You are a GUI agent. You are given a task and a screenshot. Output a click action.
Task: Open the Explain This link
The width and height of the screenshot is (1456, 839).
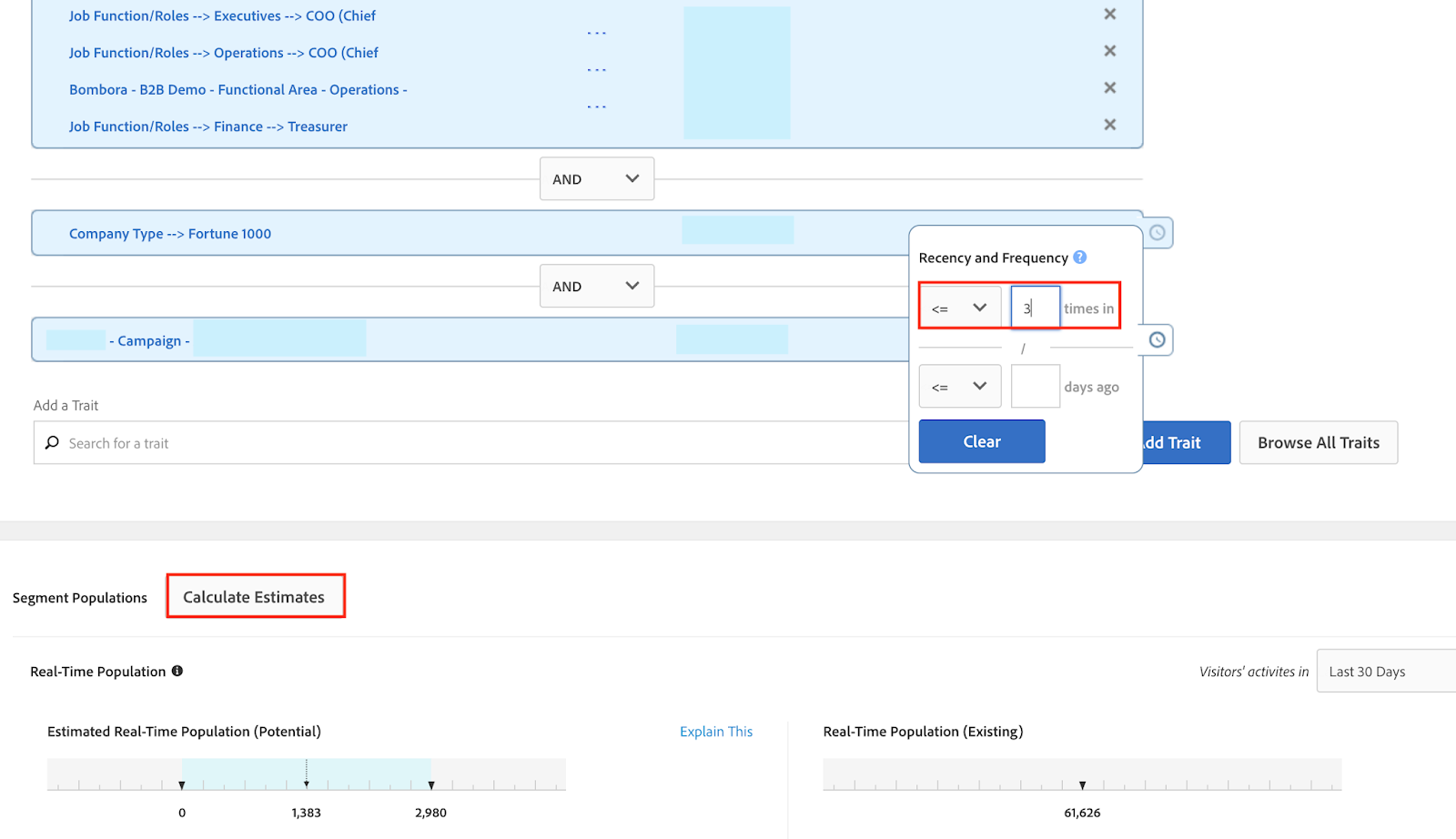point(716,732)
